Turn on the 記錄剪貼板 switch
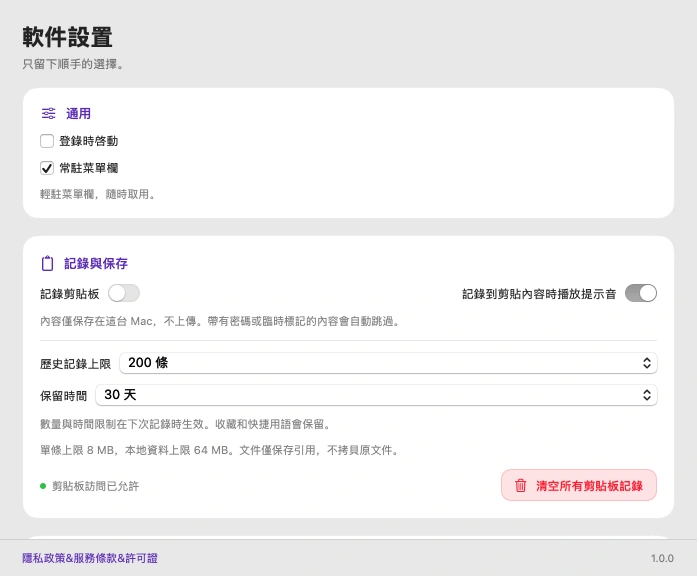This screenshot has width=697, height=576. tap(124, 293)
